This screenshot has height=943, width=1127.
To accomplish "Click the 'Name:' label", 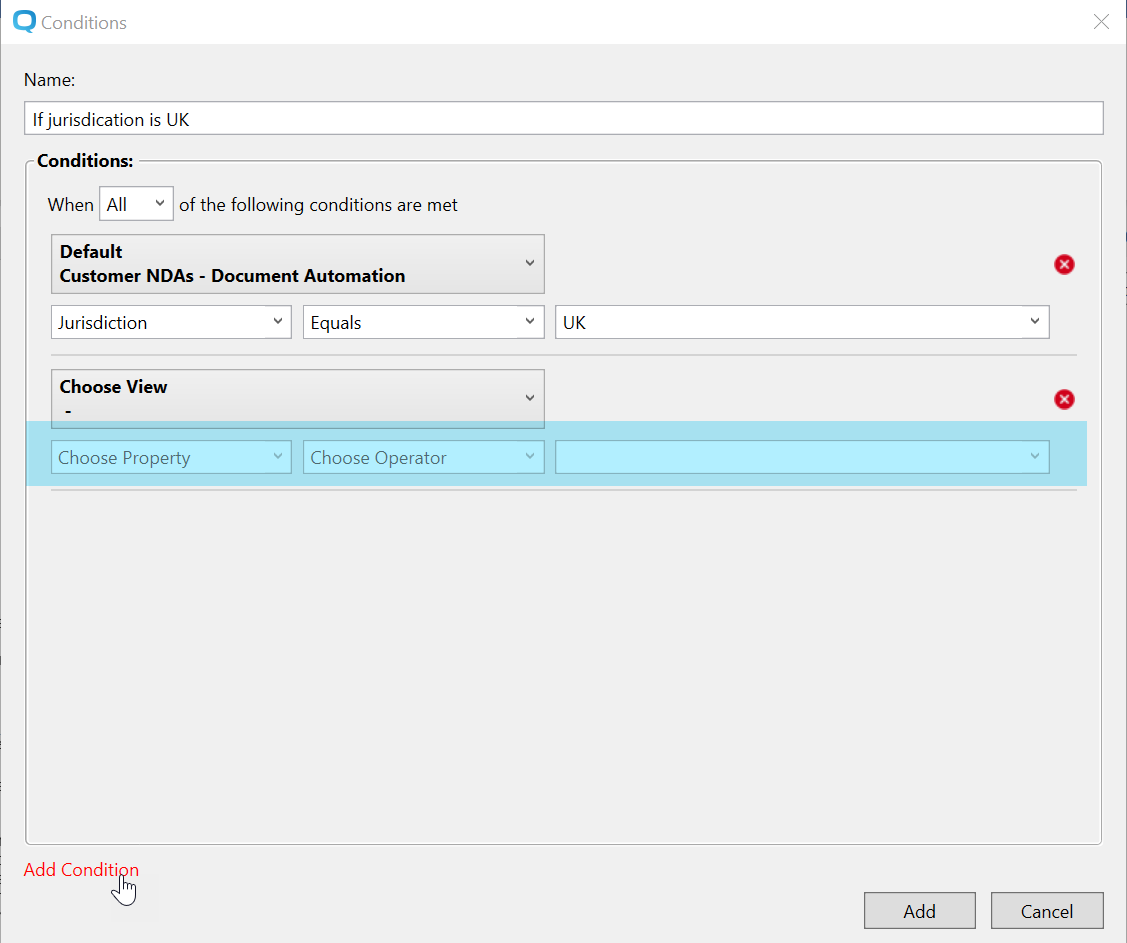I will pos(49,80).
